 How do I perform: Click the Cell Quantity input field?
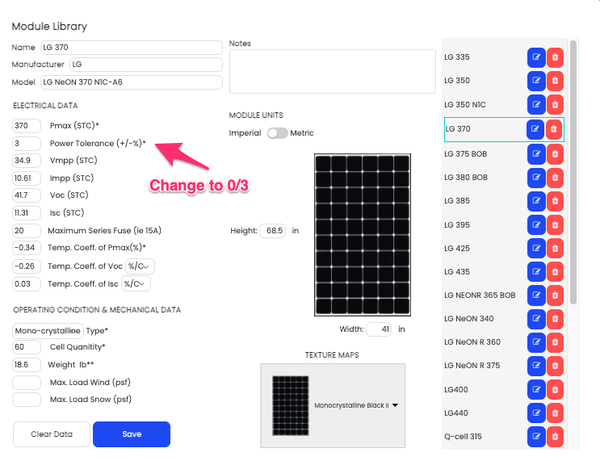(x=26, y=347)
